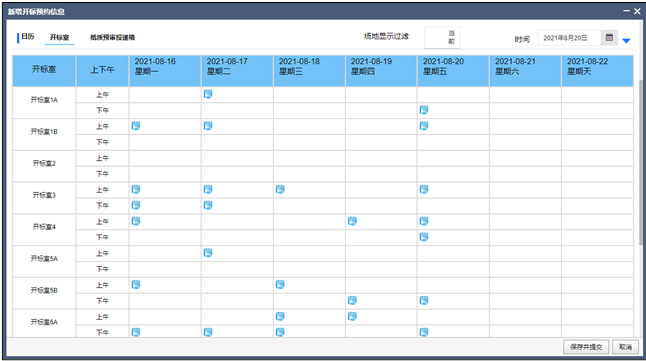This screenshot has width=646, height=361.
Task: Select the 开标室1A row label
Action: (44, 100)
